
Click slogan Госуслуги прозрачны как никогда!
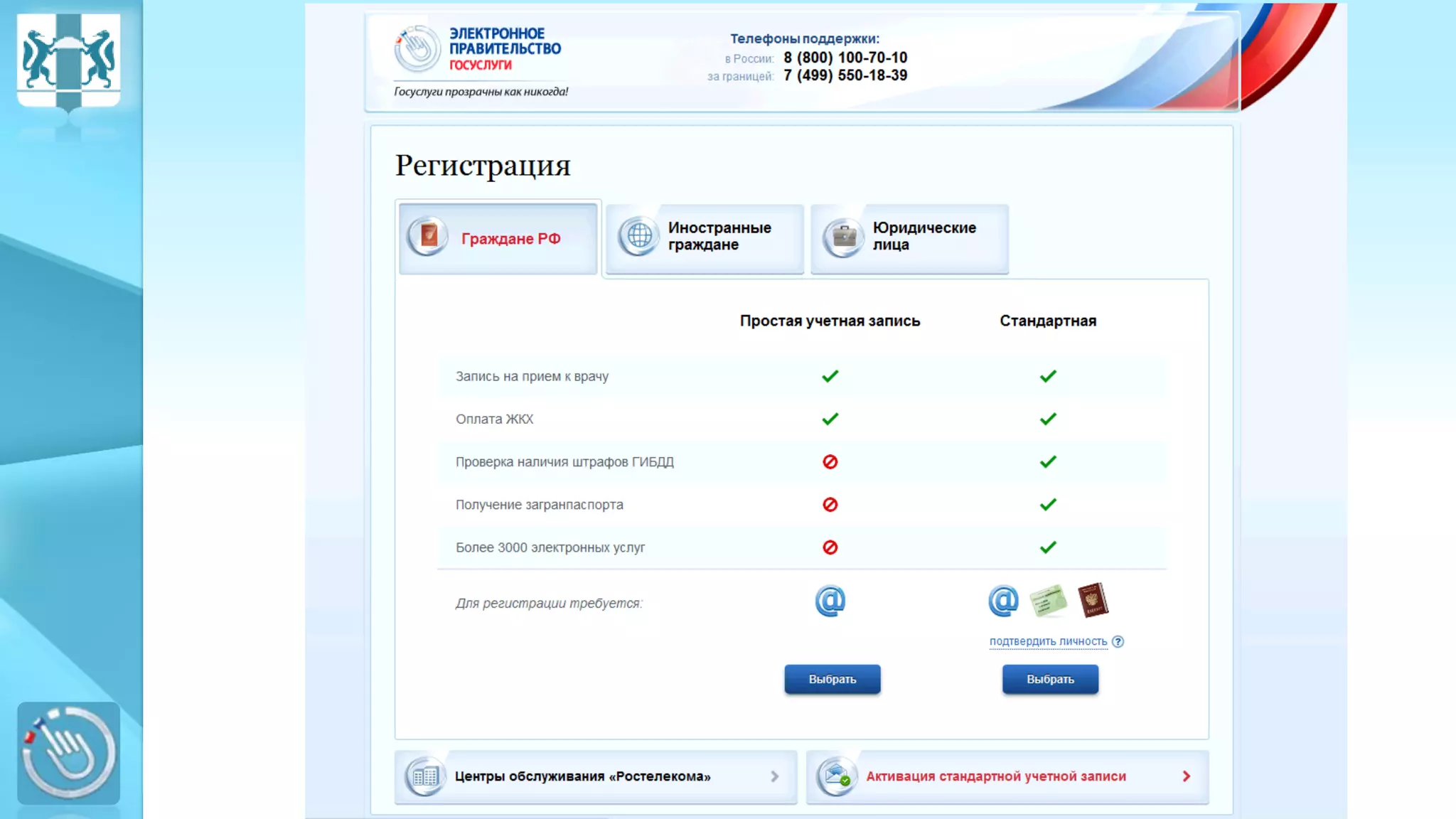click(x=481, y=92)
